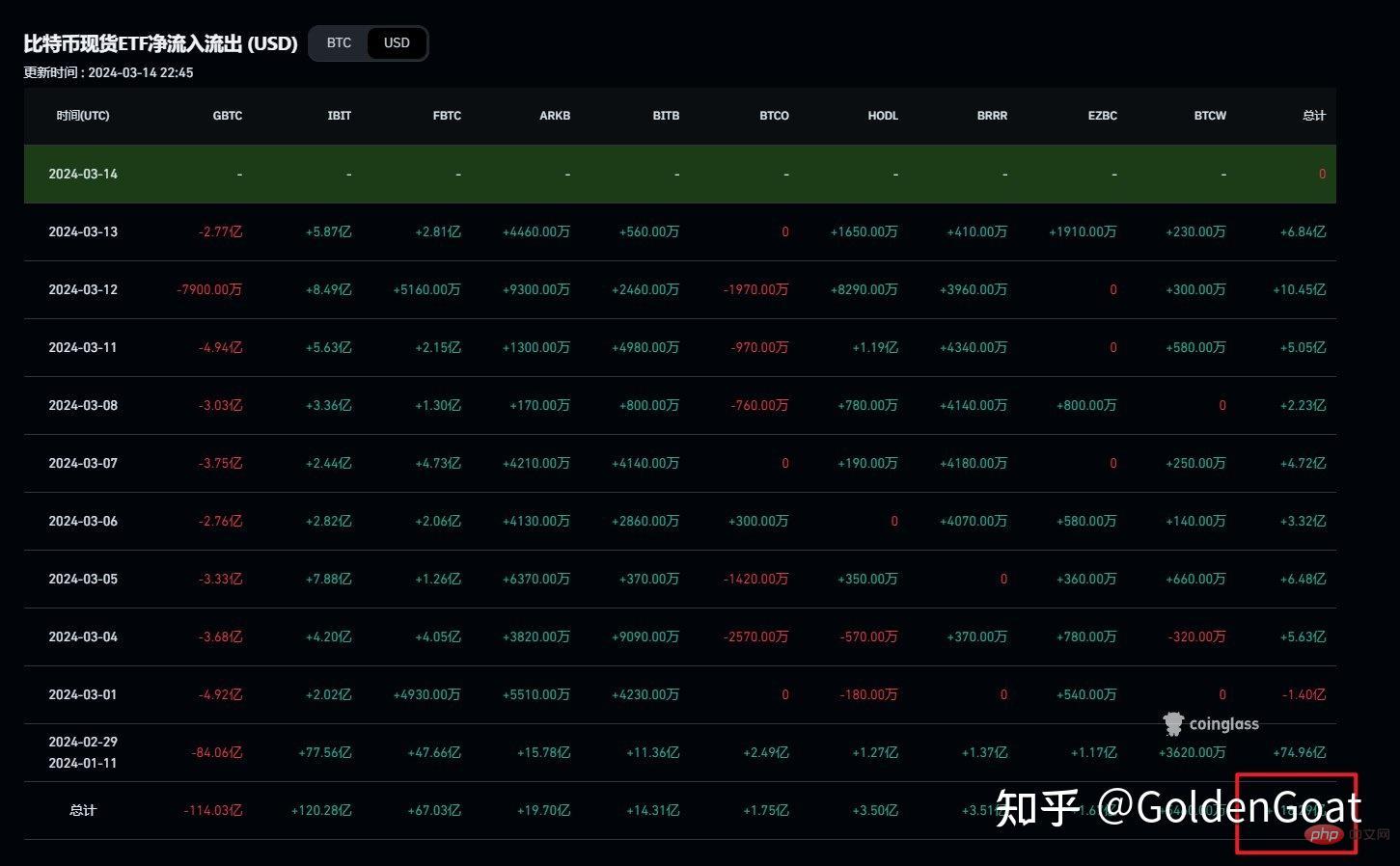Select the 2024-03-06 date cell
This screenshot has width=1400, height=866.
click(83, 522)
